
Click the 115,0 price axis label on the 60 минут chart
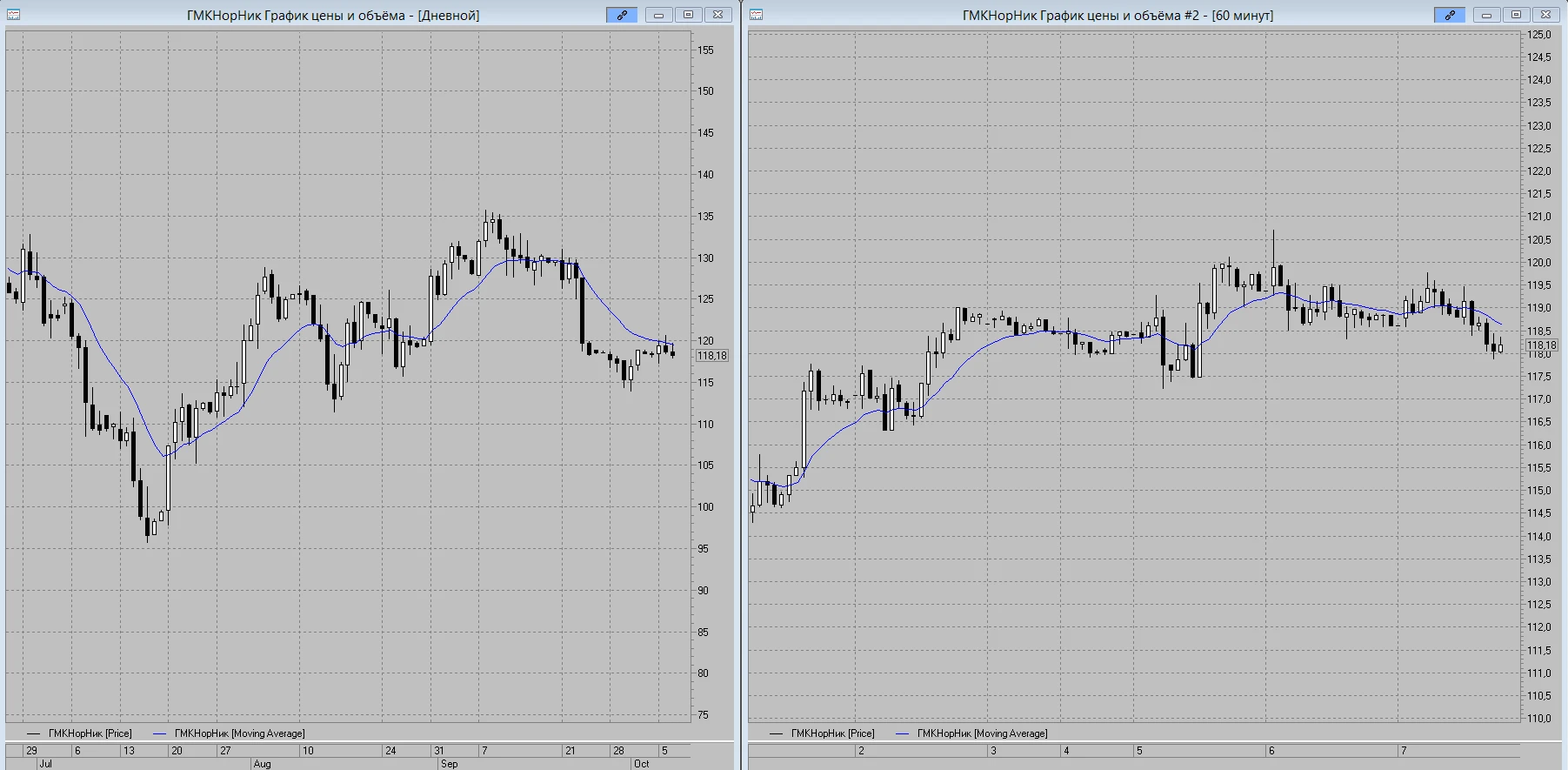coord(1539,491)
